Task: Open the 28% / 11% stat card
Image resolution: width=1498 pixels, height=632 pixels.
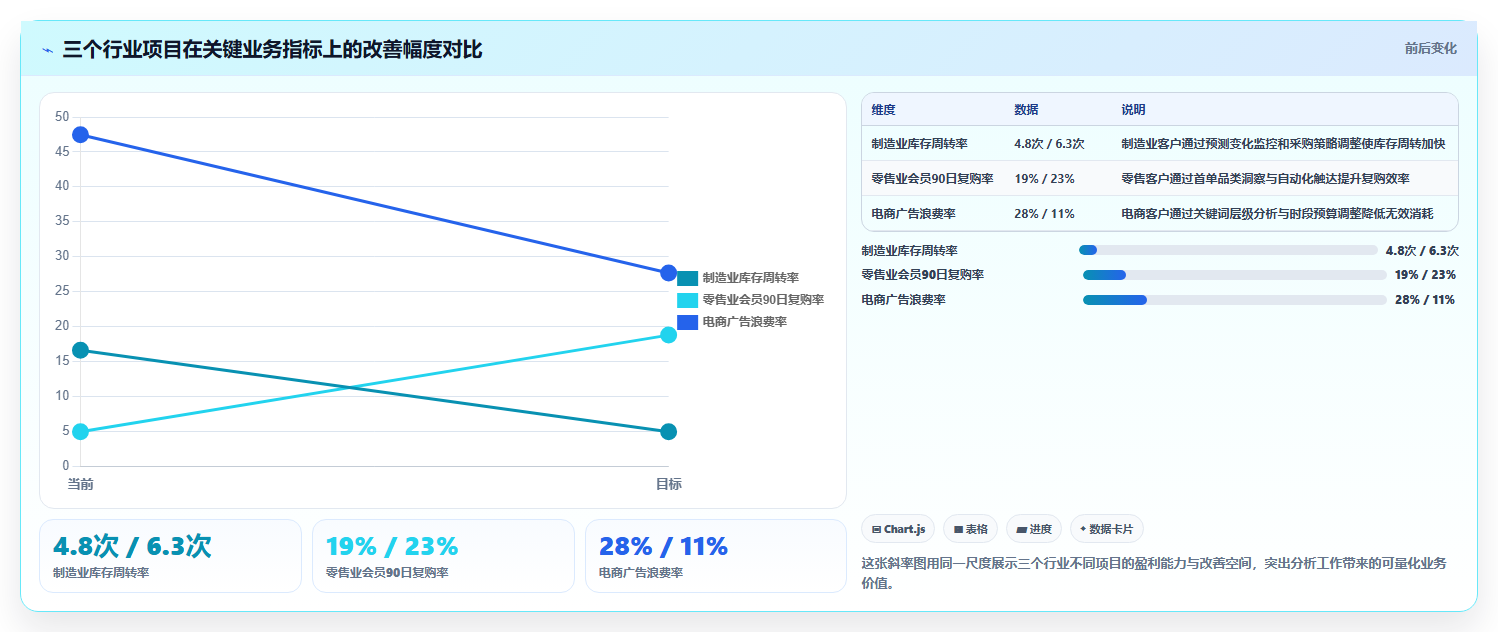Action: coord(716,556)
